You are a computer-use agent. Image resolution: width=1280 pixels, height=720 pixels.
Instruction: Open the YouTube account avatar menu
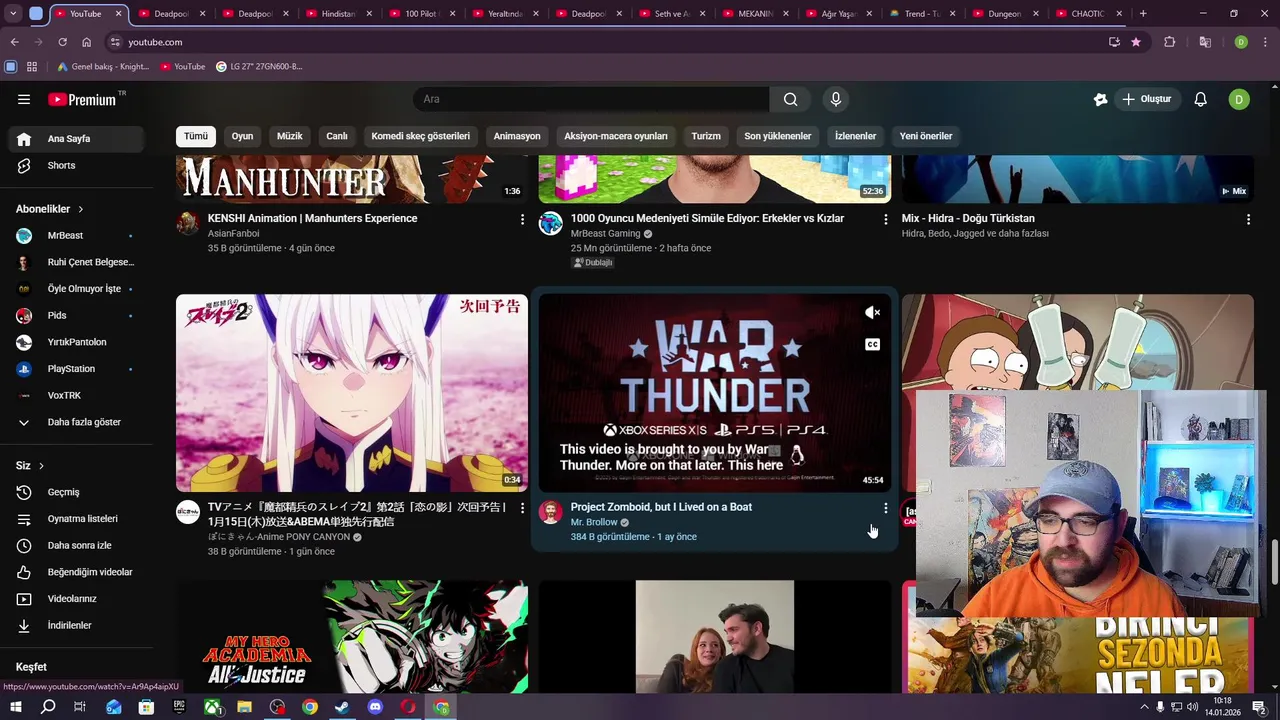click(x=1239, y=99)
